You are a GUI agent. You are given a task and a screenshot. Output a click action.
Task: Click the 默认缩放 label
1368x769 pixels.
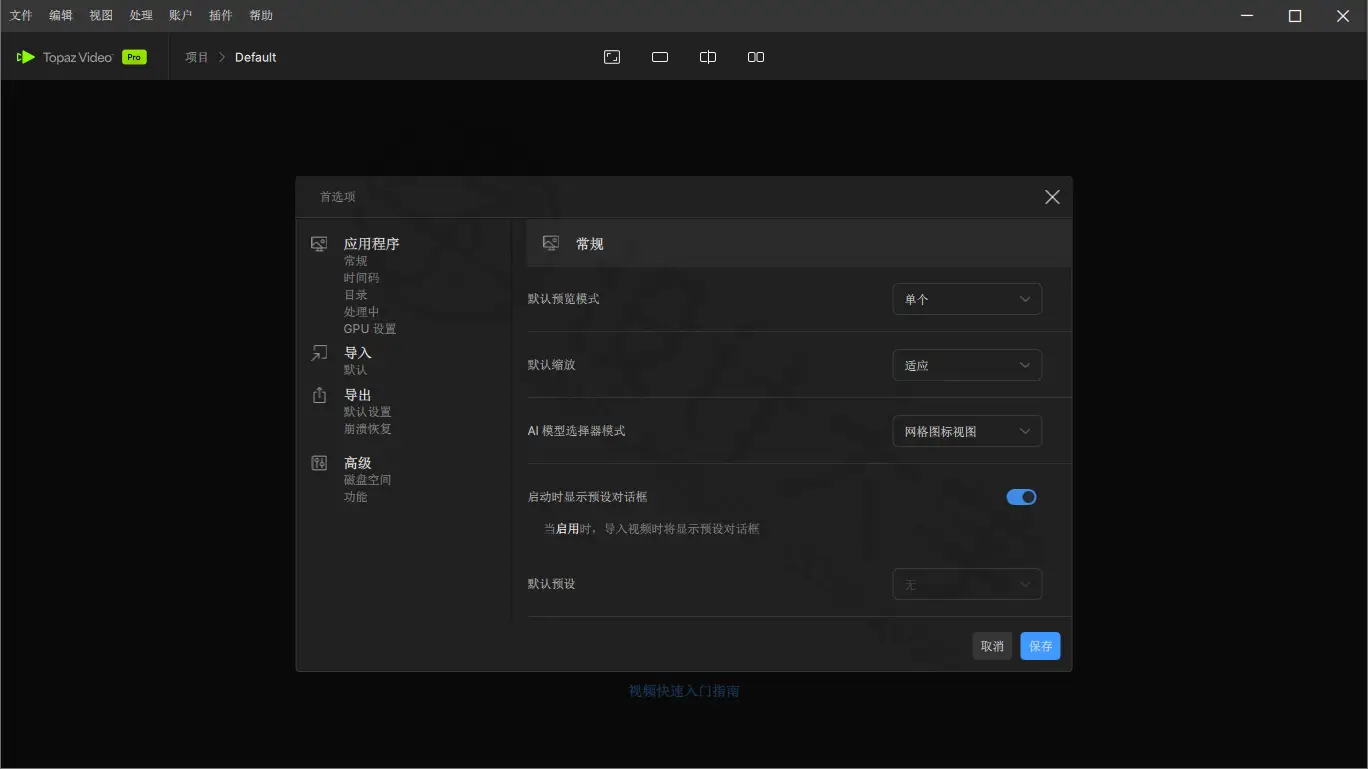pos(551,365)
